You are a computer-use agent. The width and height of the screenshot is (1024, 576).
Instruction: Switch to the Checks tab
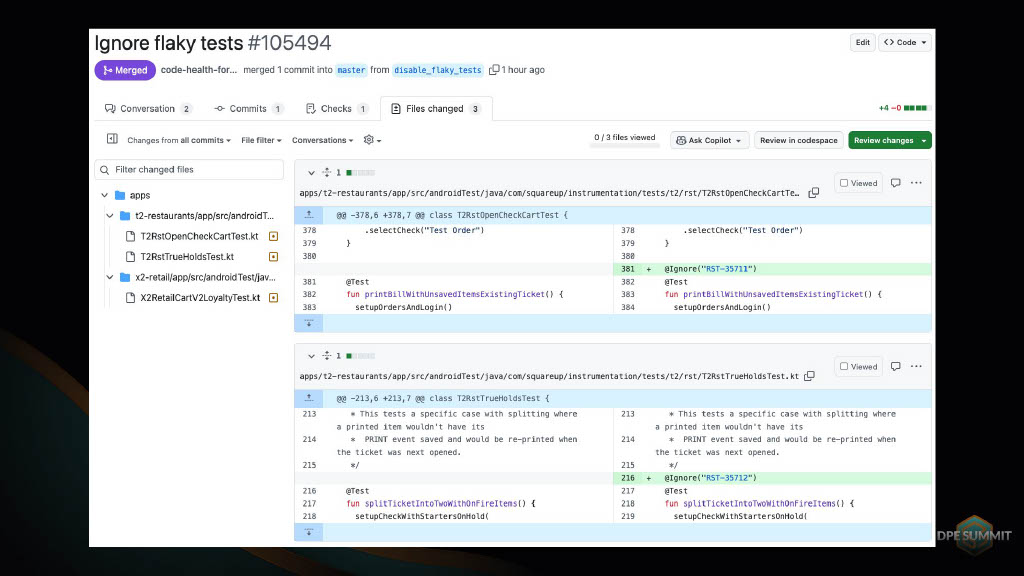tap(338, 108)
